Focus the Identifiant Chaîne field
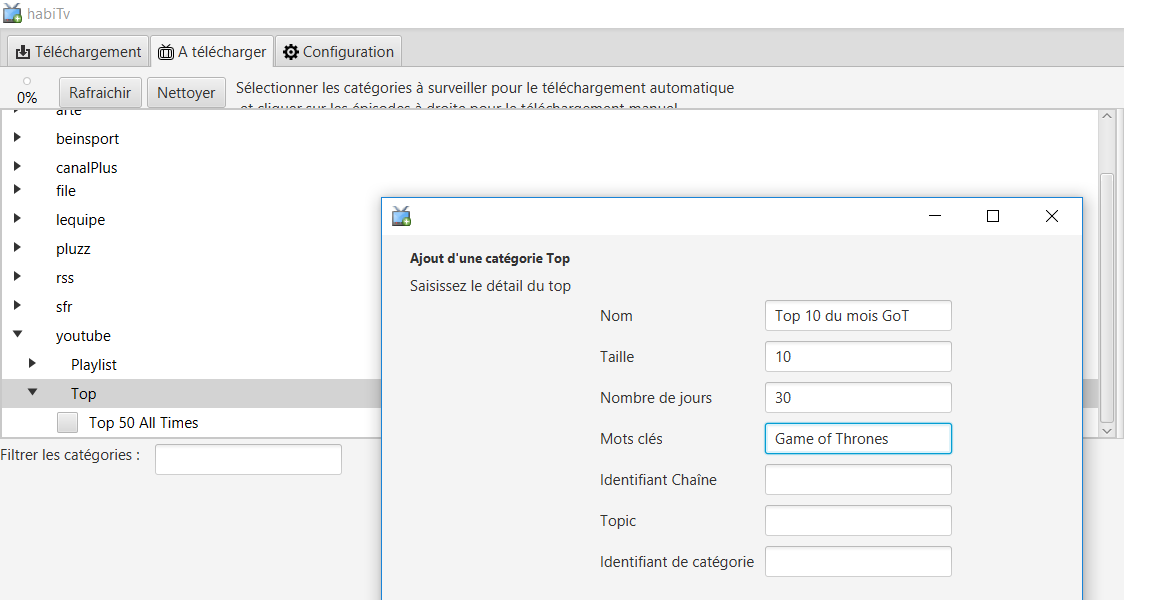Viewport: 1152px width, 600px height. (857, 479)
